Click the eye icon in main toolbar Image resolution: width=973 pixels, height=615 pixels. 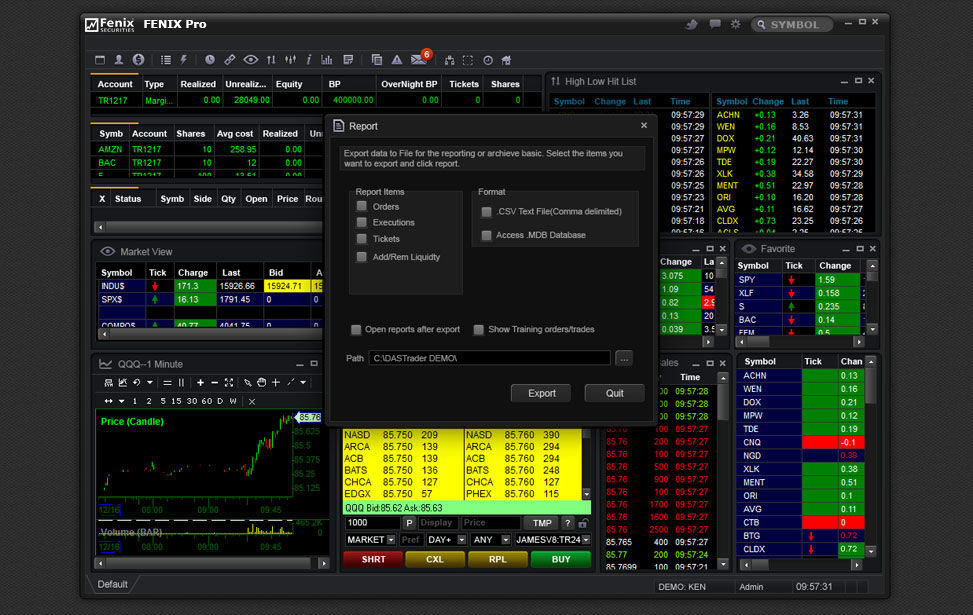pyautogui.click(x=251, y=60)
